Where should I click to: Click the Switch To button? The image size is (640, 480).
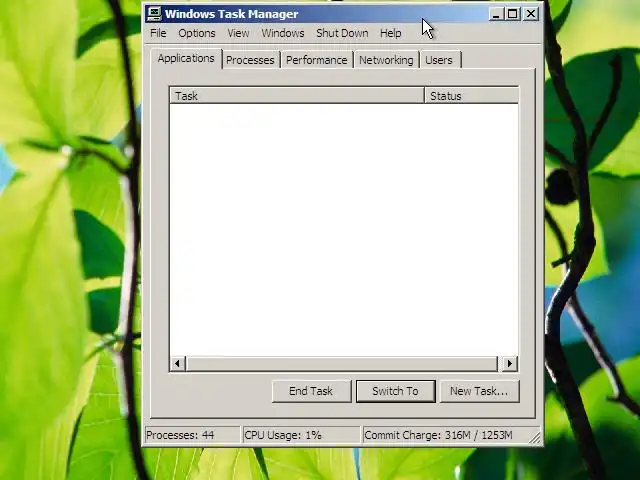point(396,391)
